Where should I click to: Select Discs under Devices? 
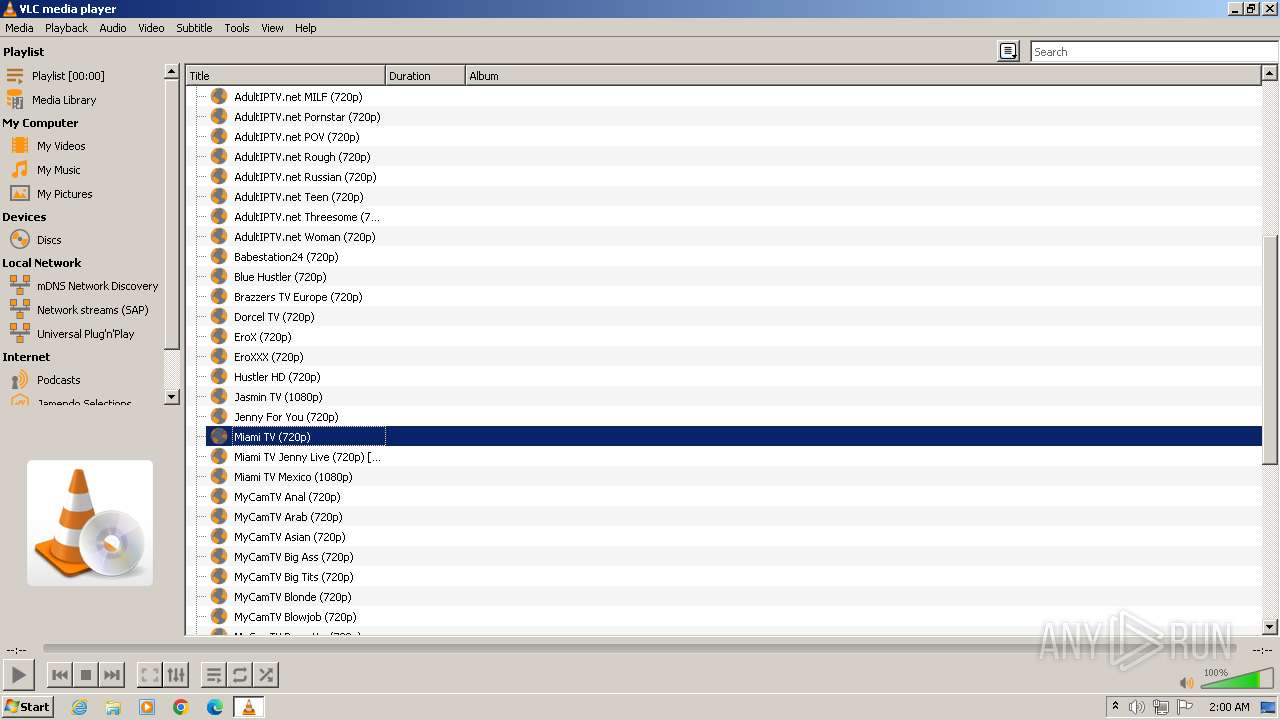(49, 240)
